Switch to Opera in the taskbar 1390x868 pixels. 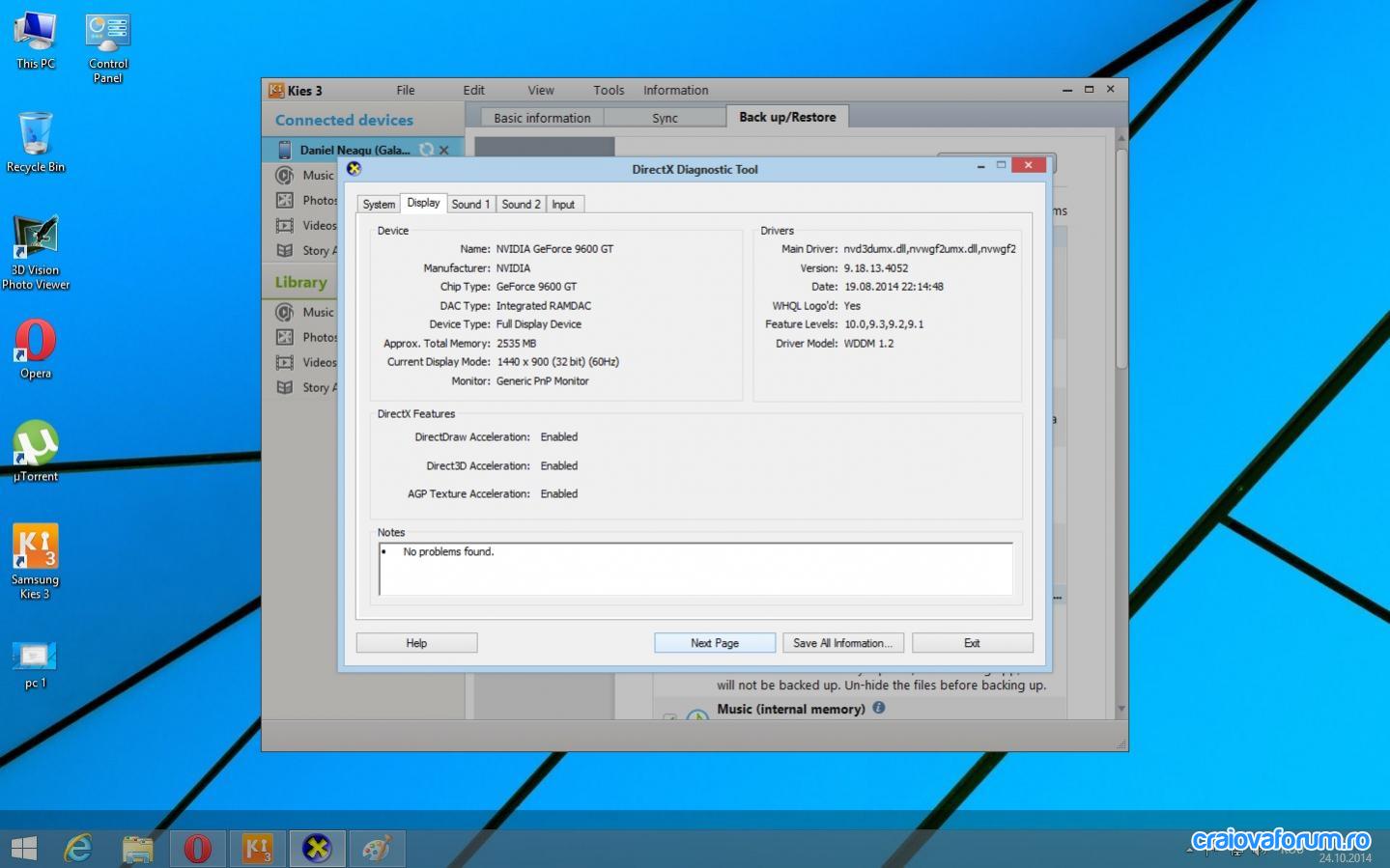198,849
